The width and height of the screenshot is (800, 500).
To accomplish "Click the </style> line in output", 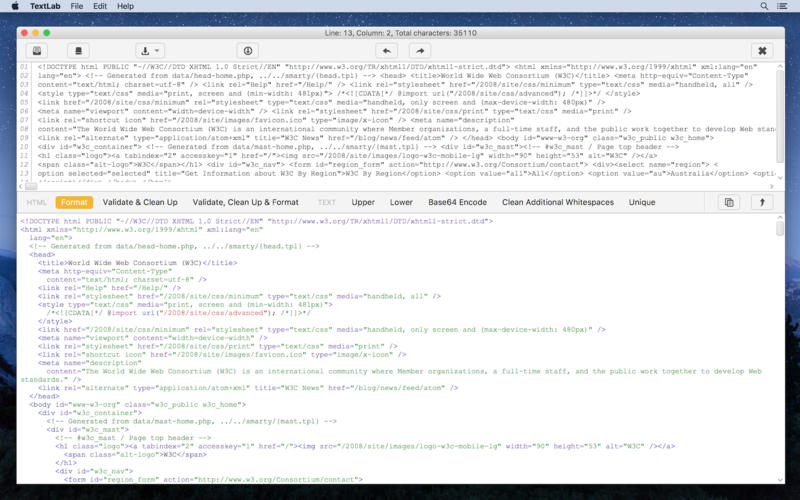I will (55, 321).
